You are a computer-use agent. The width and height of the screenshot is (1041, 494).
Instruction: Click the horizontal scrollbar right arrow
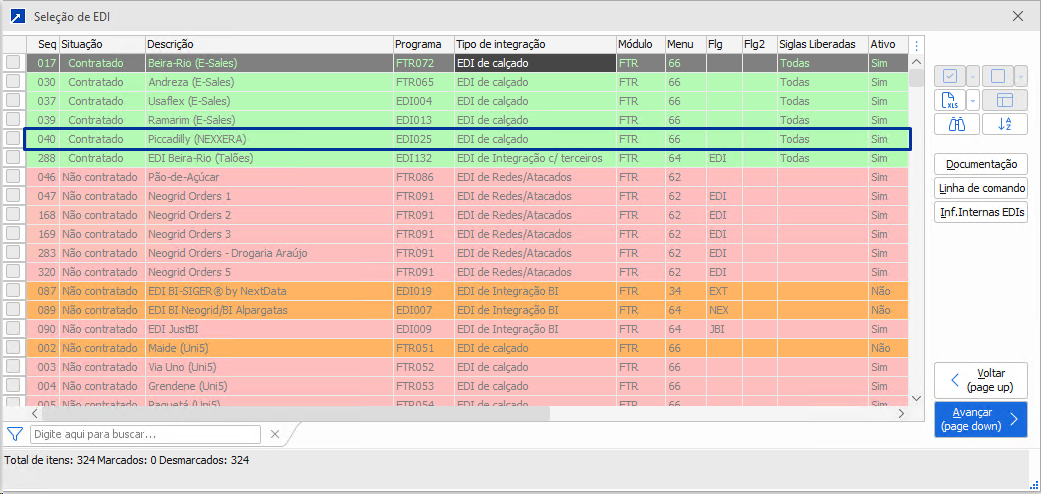(x=901, y=413)
